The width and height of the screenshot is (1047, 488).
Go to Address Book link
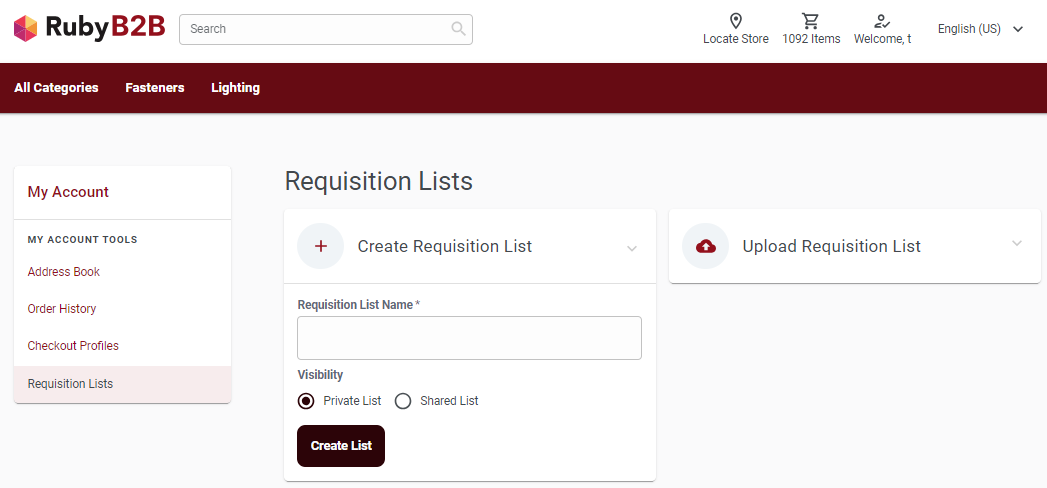(64, 272)
